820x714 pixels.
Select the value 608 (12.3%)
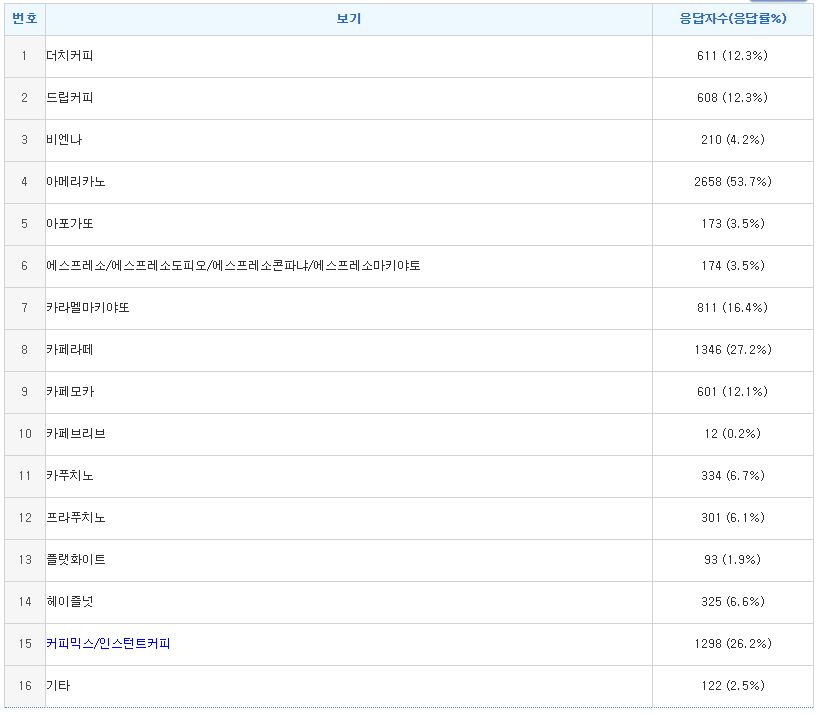[x=732, y=97]
